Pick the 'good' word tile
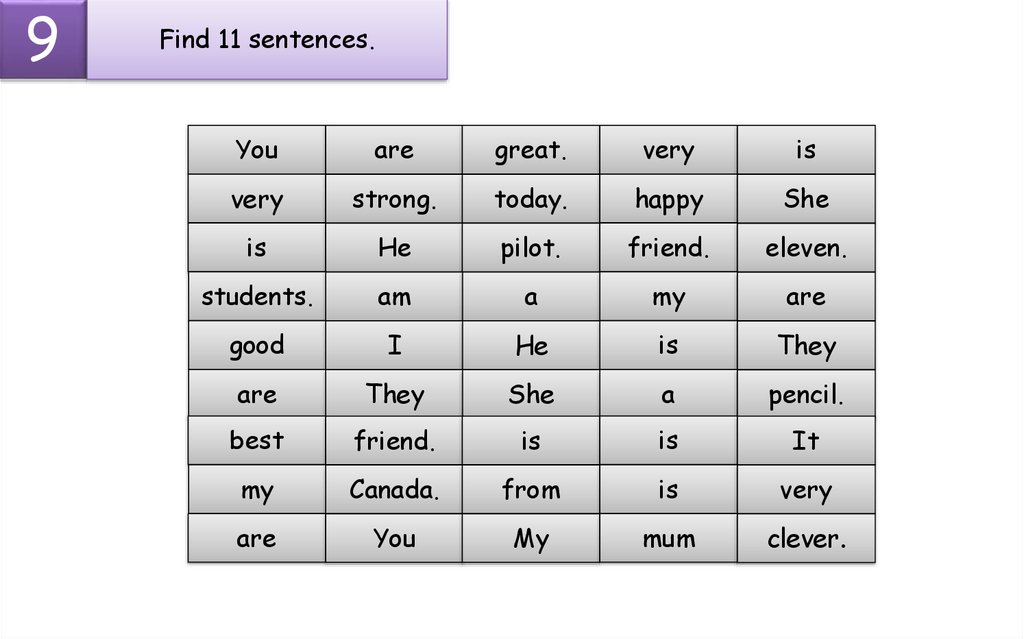 [x=257, y=346]
